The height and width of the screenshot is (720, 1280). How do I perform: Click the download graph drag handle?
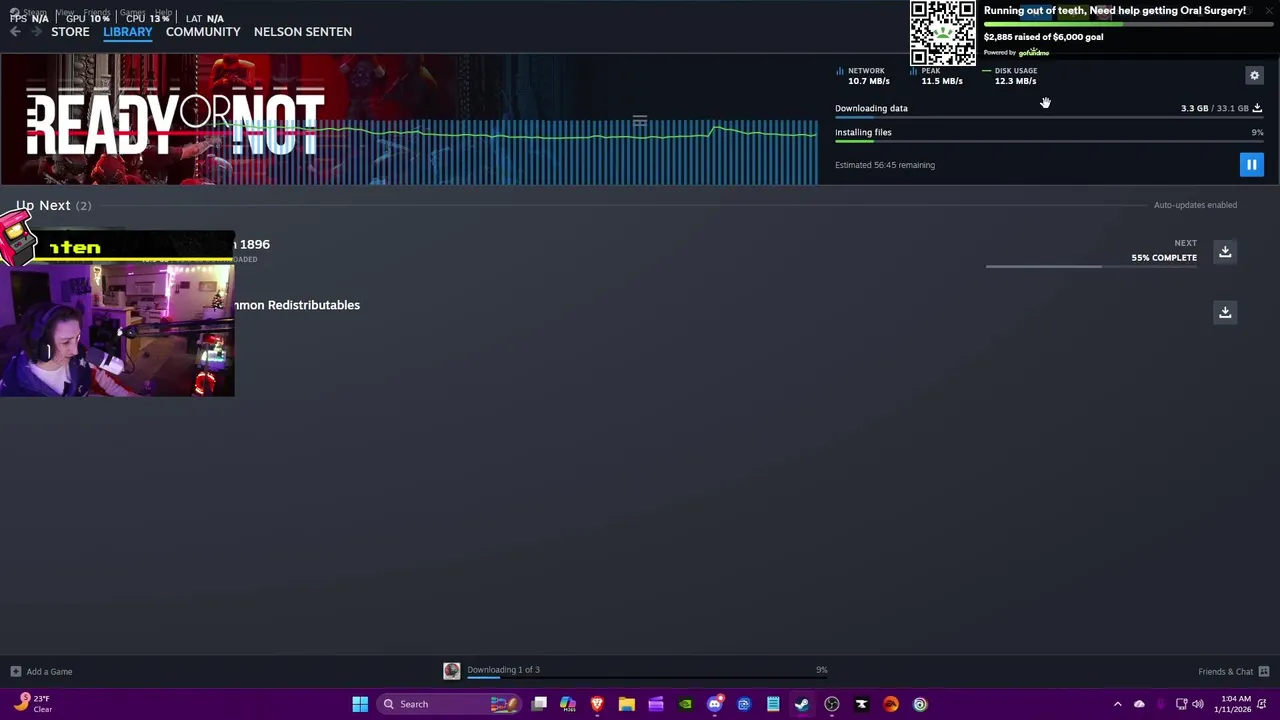point(640,120)
